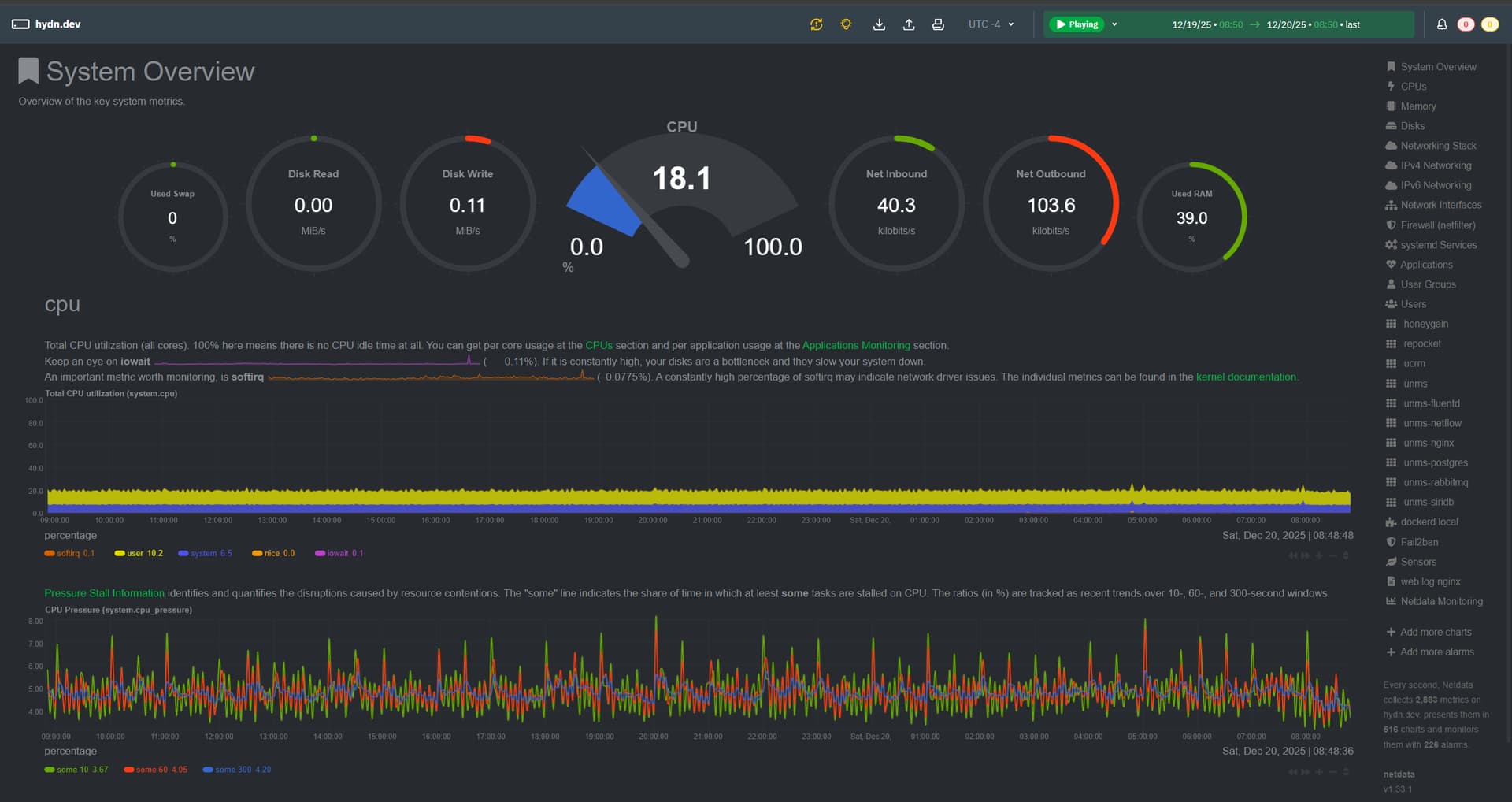Viewport: 1512px width, 802px height.
Task: Click the upload/export snapshot icon
Action: 909,24
